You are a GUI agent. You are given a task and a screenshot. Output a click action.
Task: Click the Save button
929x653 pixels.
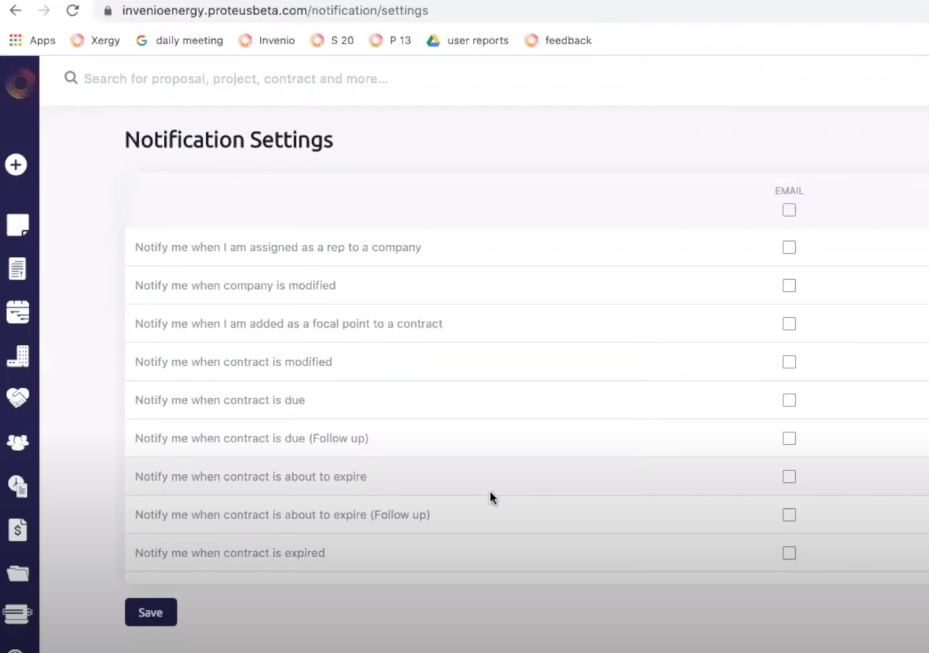[150, 612]
